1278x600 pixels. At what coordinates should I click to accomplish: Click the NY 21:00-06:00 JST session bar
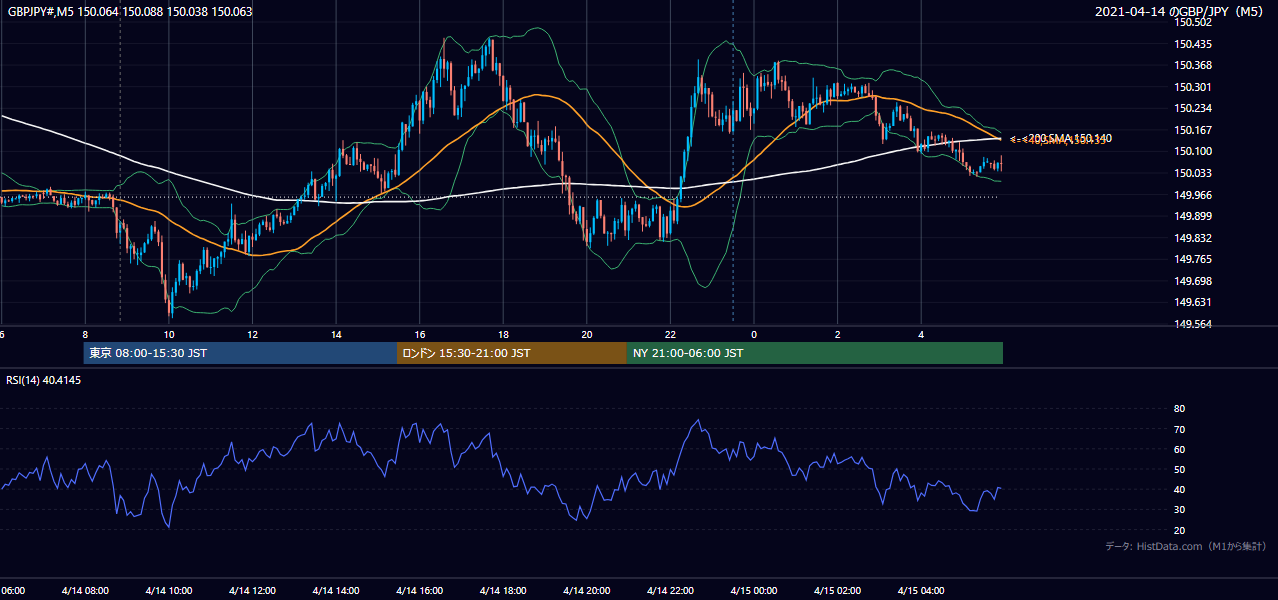[815, 353]
